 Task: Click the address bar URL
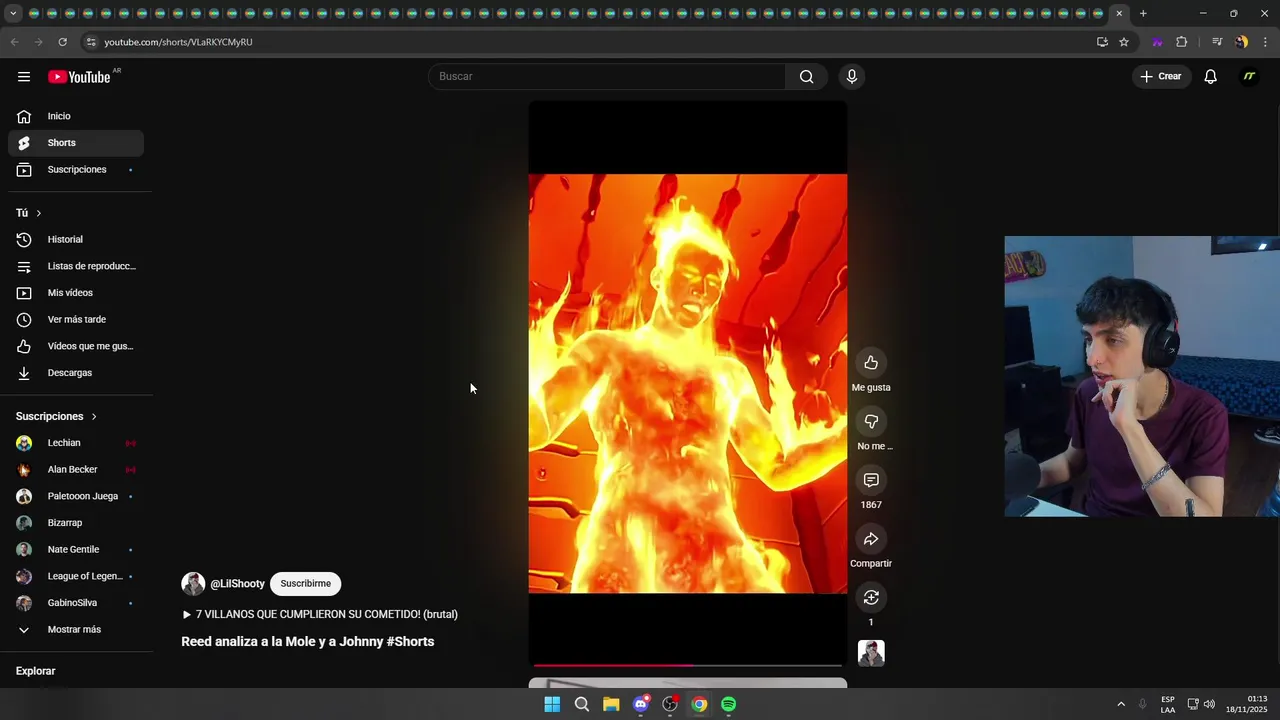point(178,42)
